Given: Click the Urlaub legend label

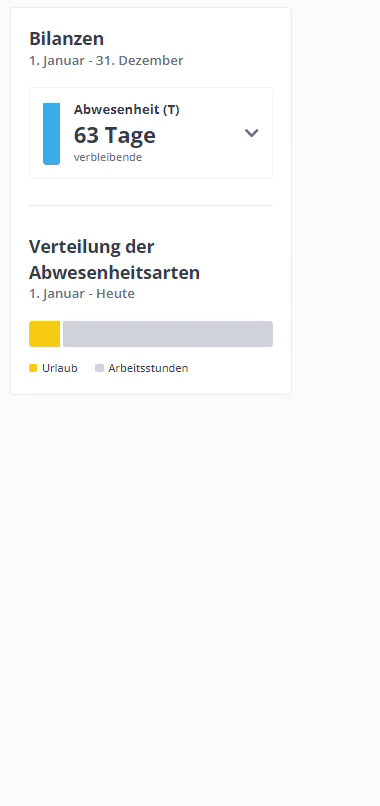Looking at the screenshot, I should (60, 368).
